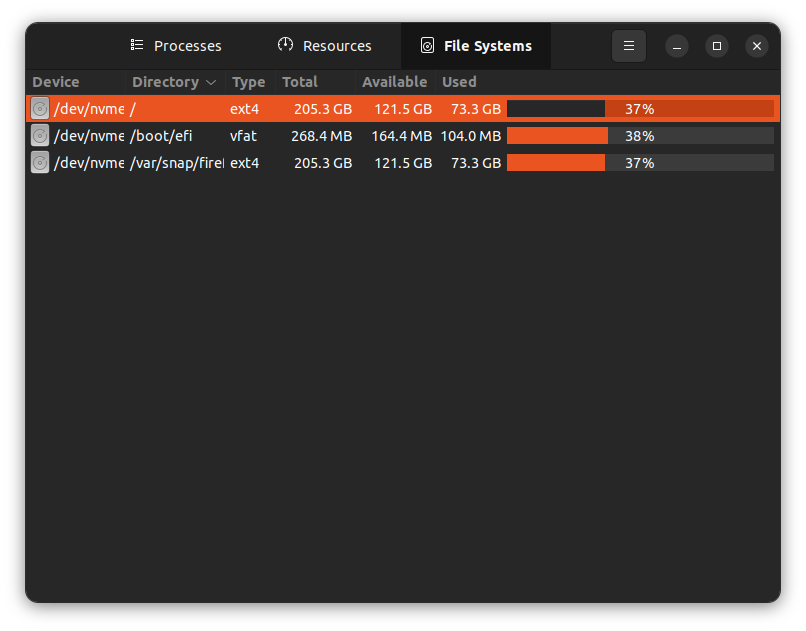Sort by the Total column header

(315, 82)
